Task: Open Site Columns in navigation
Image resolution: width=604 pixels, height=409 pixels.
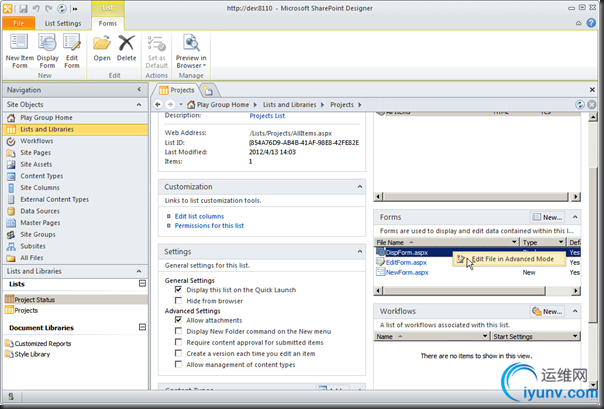Action: [x=40, y=188]
